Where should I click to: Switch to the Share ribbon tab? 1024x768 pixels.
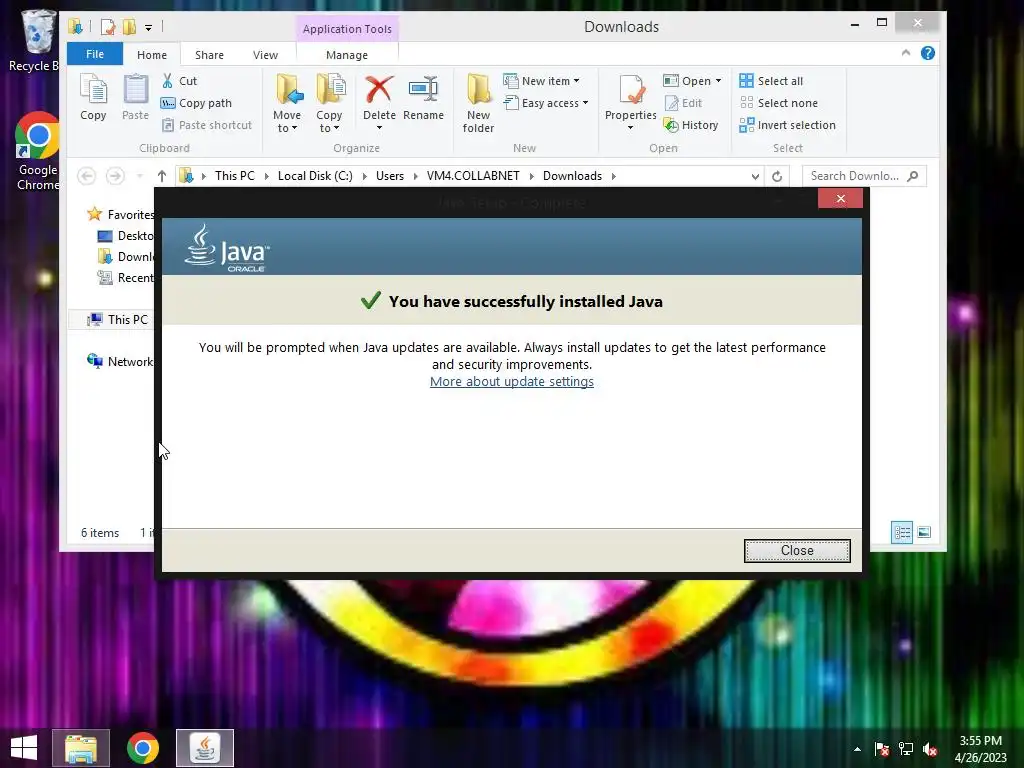pyautogui.click(x=209, y=55)
